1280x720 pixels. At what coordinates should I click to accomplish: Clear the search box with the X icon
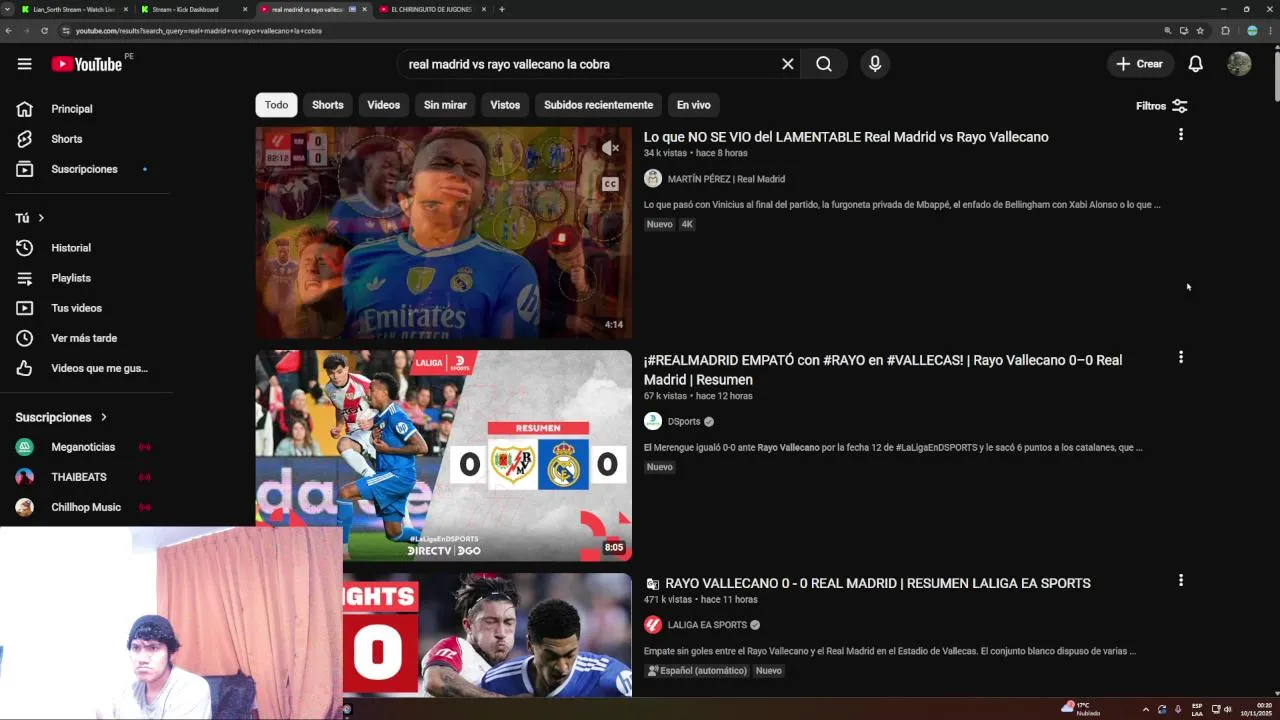(x=788, y=64)
